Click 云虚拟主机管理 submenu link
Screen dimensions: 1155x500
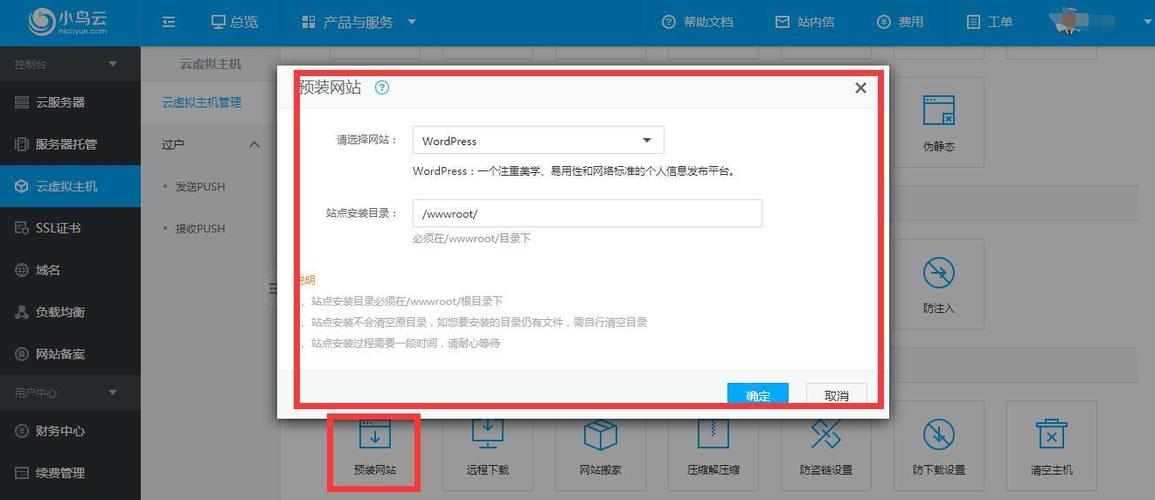click(x=201, y=102)
